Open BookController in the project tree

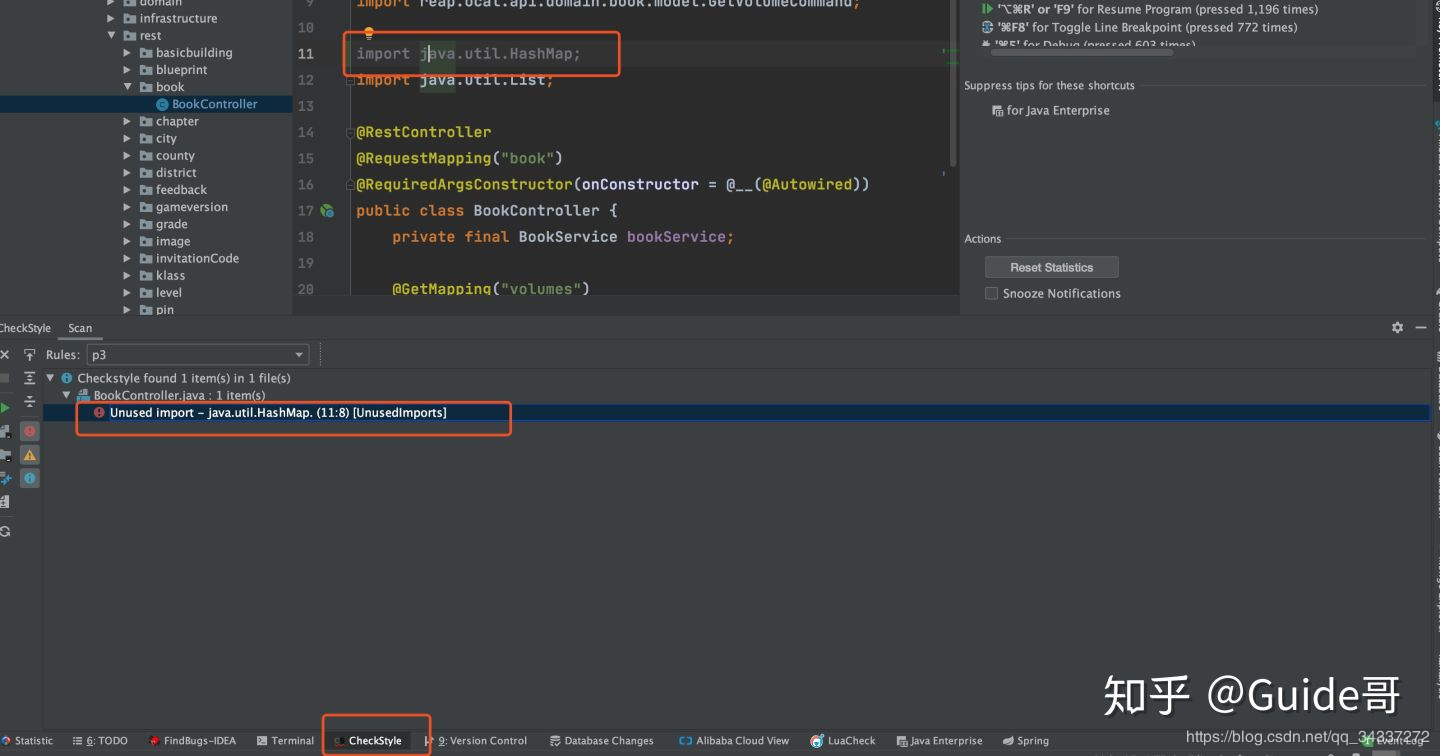click(x=214, y=104)
